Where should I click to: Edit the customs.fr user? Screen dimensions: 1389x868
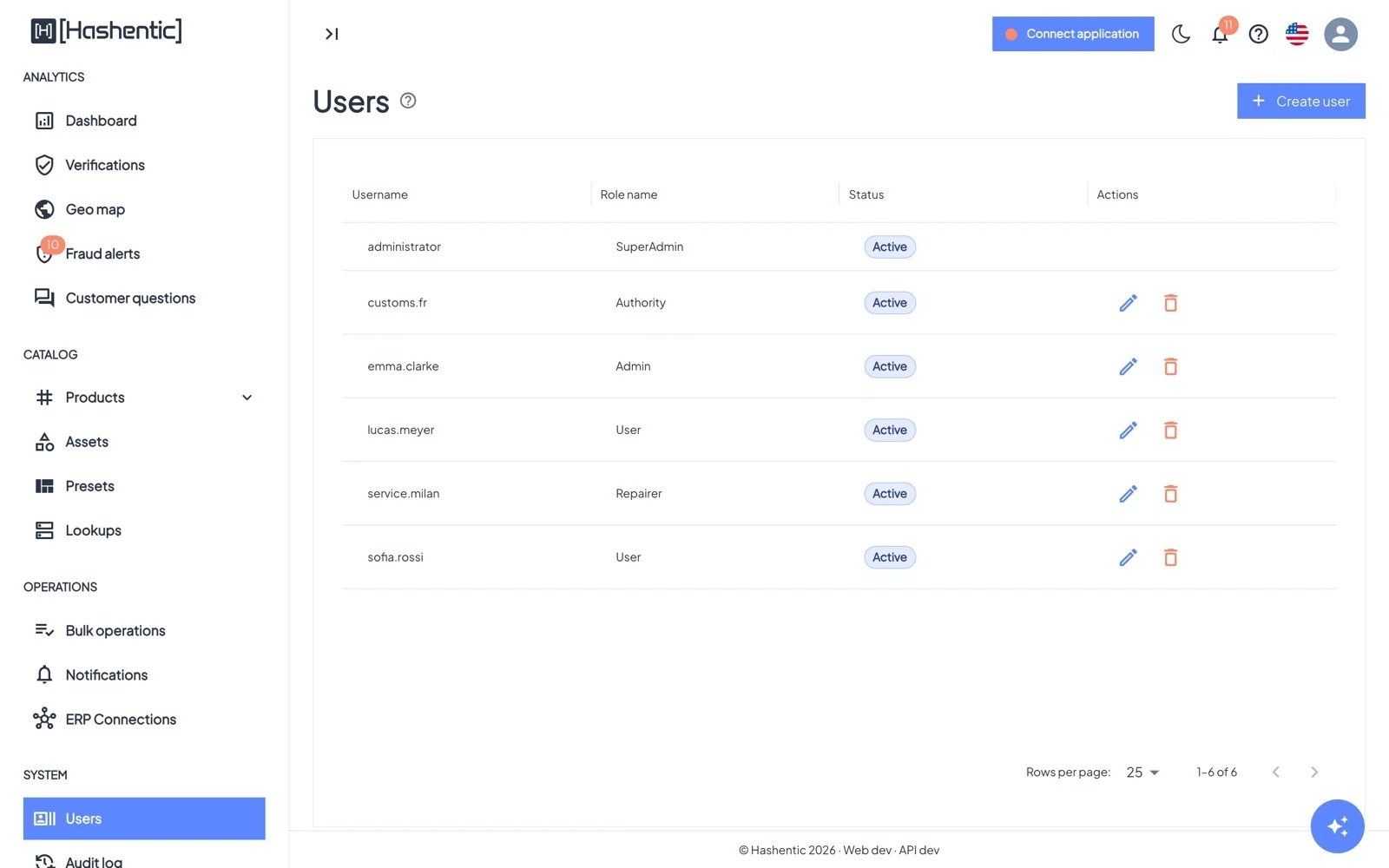click(x=1128, y=303)
